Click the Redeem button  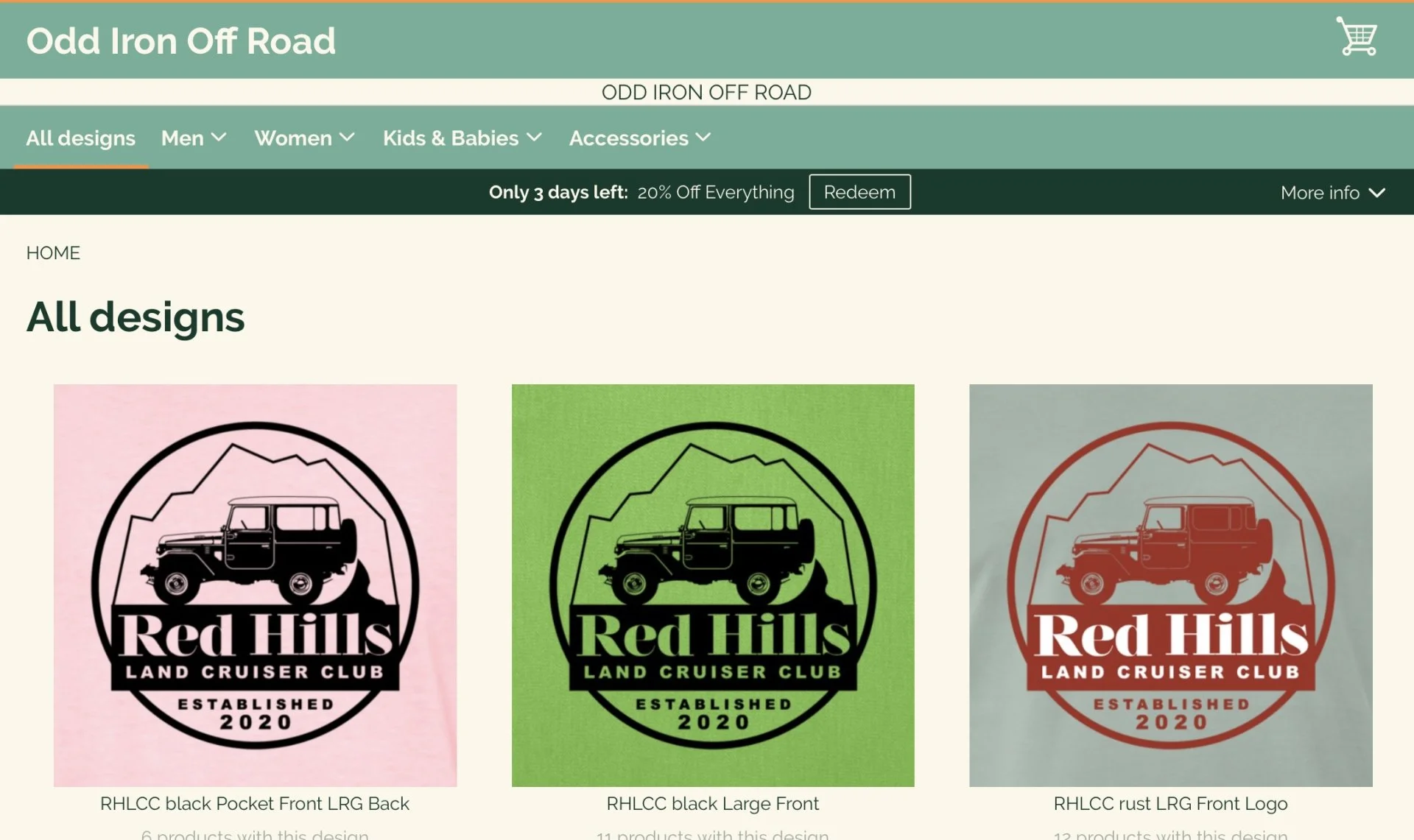coord(859,192)
